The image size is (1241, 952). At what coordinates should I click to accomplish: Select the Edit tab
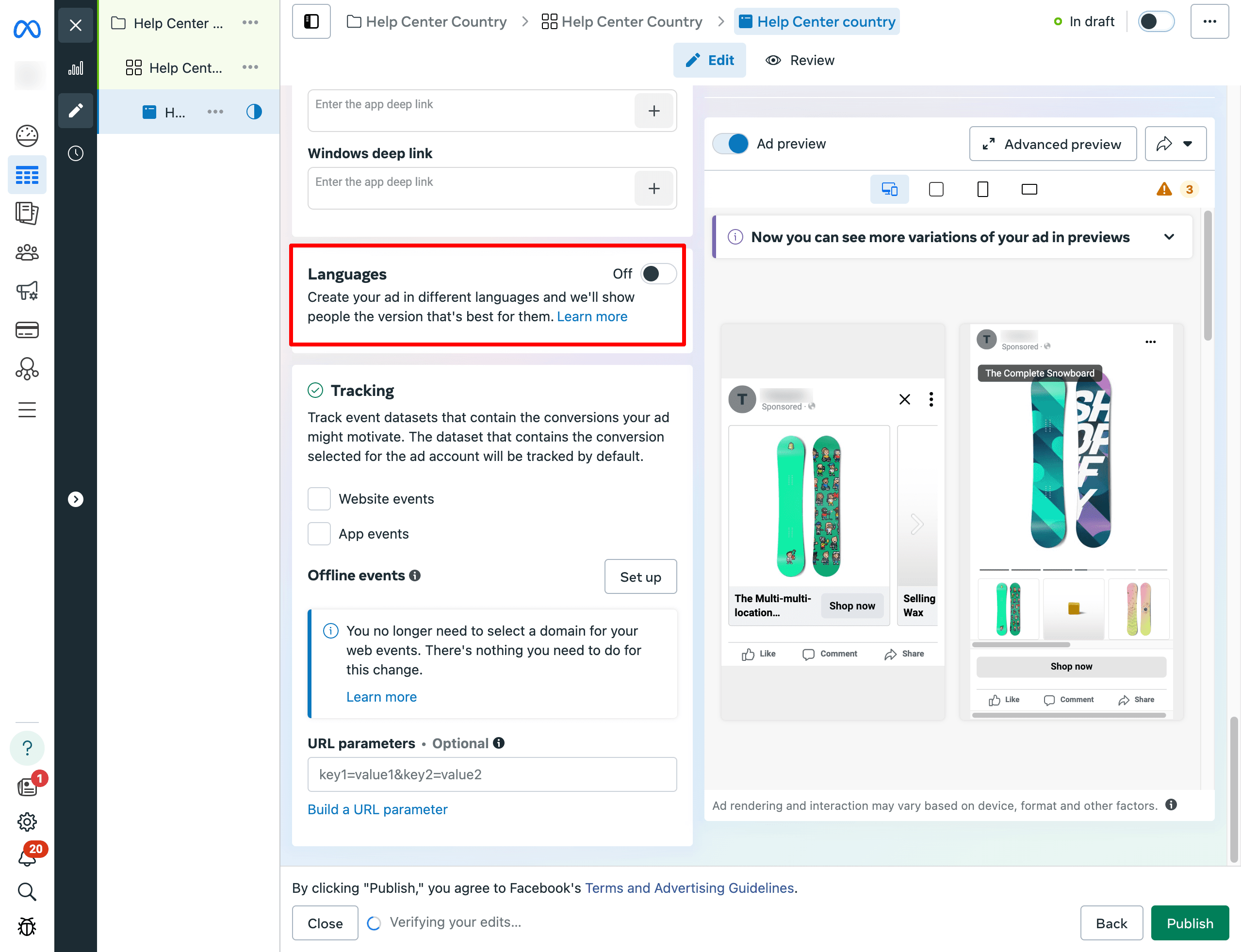[x=709, y=61]
